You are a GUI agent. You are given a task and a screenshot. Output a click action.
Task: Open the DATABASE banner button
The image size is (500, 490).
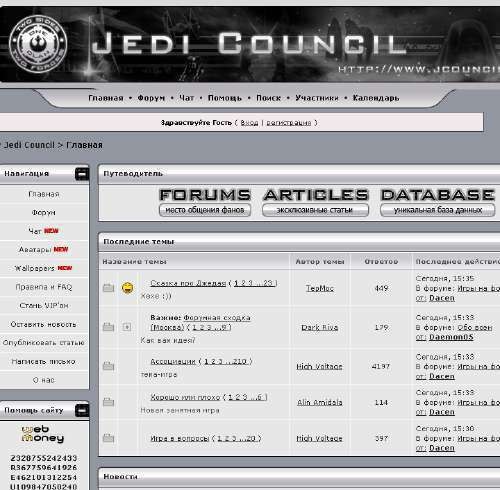[437, 203]
